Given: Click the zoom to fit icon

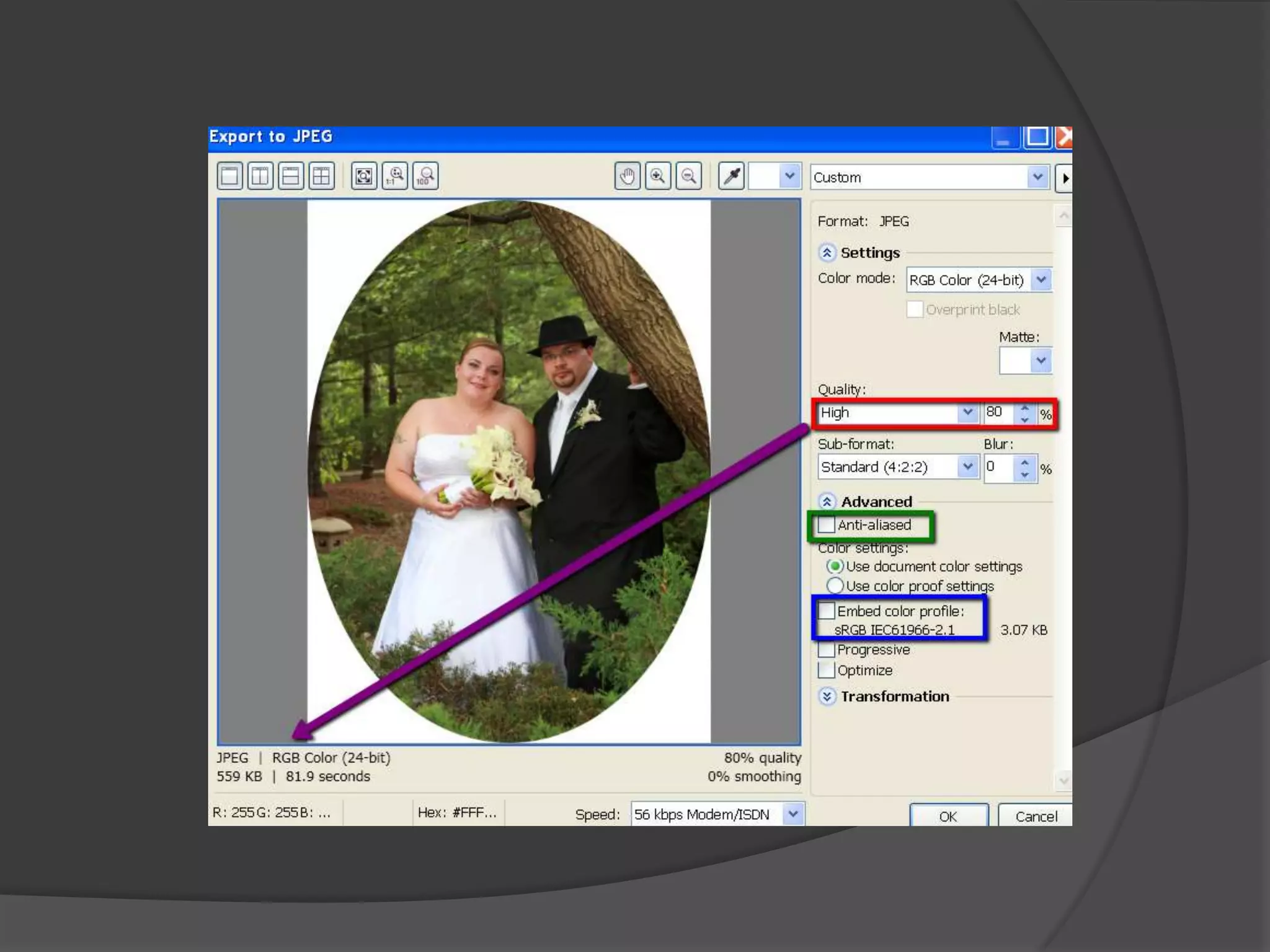Looking at the screenshot, I should [x=364, y=176].
